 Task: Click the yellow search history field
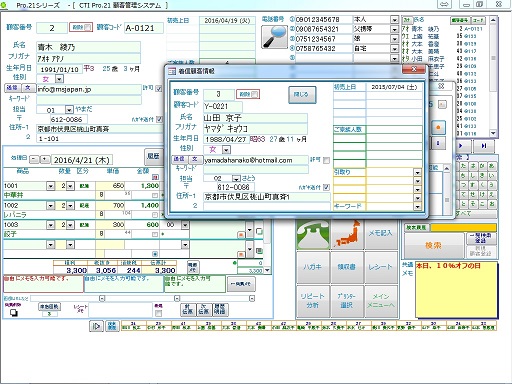pyautogui.click(x=463, y=228)
